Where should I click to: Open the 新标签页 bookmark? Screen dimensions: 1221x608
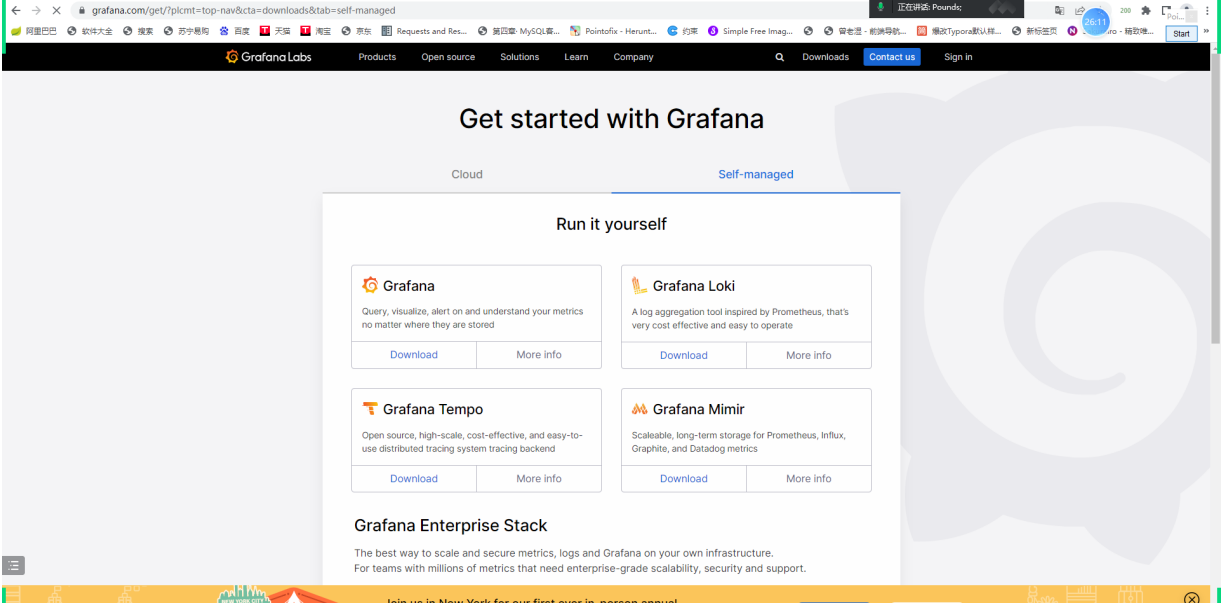coord(1035,31)
